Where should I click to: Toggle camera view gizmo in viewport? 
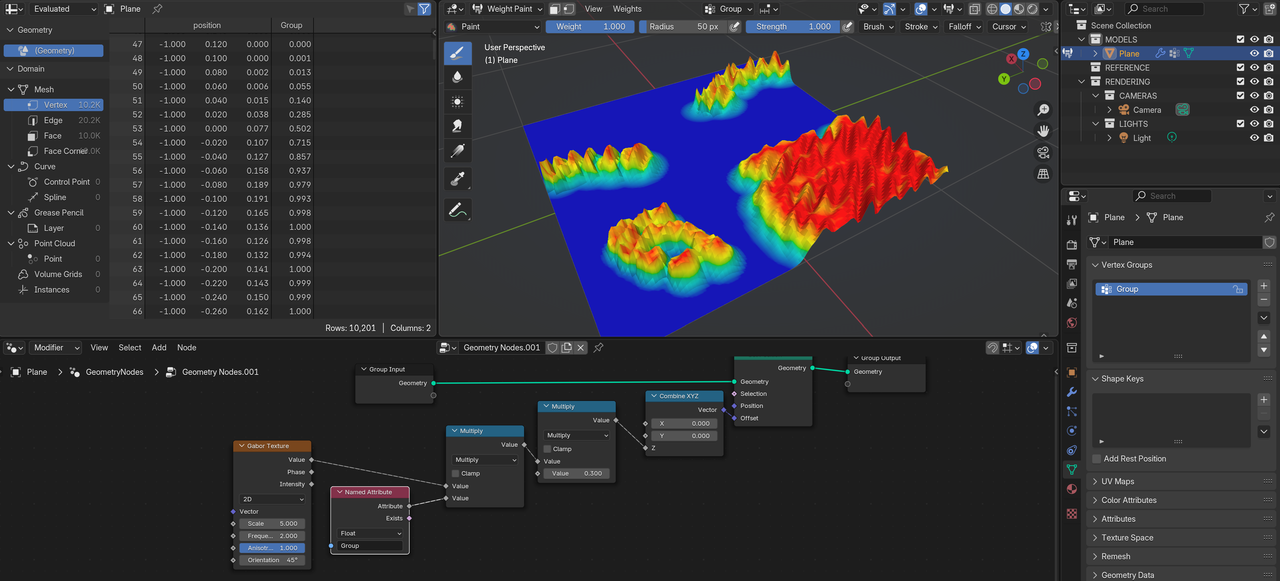(1043, 152)
